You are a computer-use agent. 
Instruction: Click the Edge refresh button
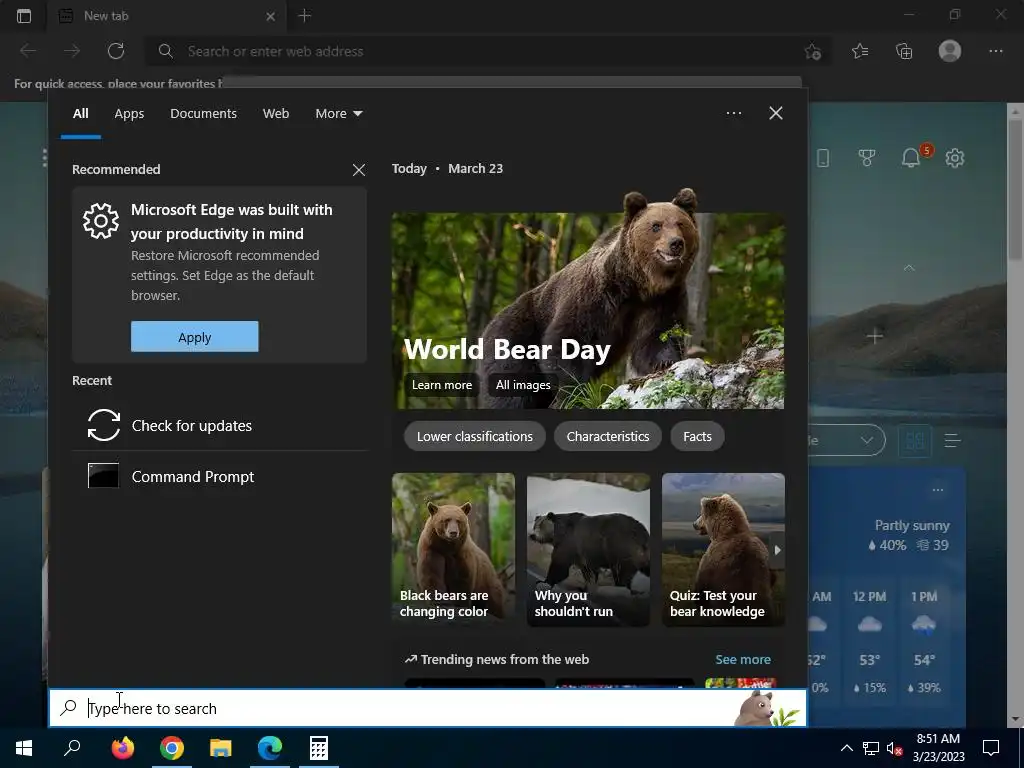pyautogui.click(x=116, y=51)
